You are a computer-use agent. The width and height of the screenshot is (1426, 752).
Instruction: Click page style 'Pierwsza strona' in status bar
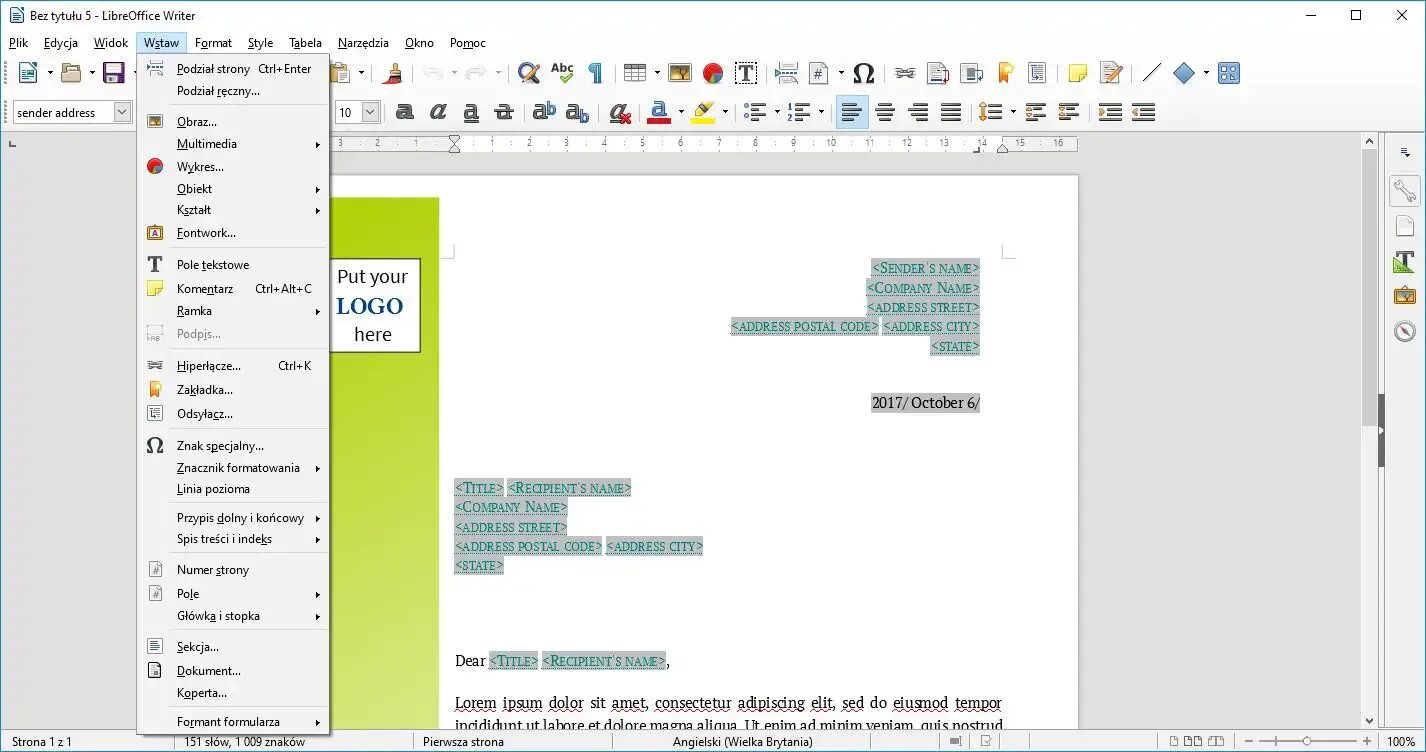[x=463, y=742]
